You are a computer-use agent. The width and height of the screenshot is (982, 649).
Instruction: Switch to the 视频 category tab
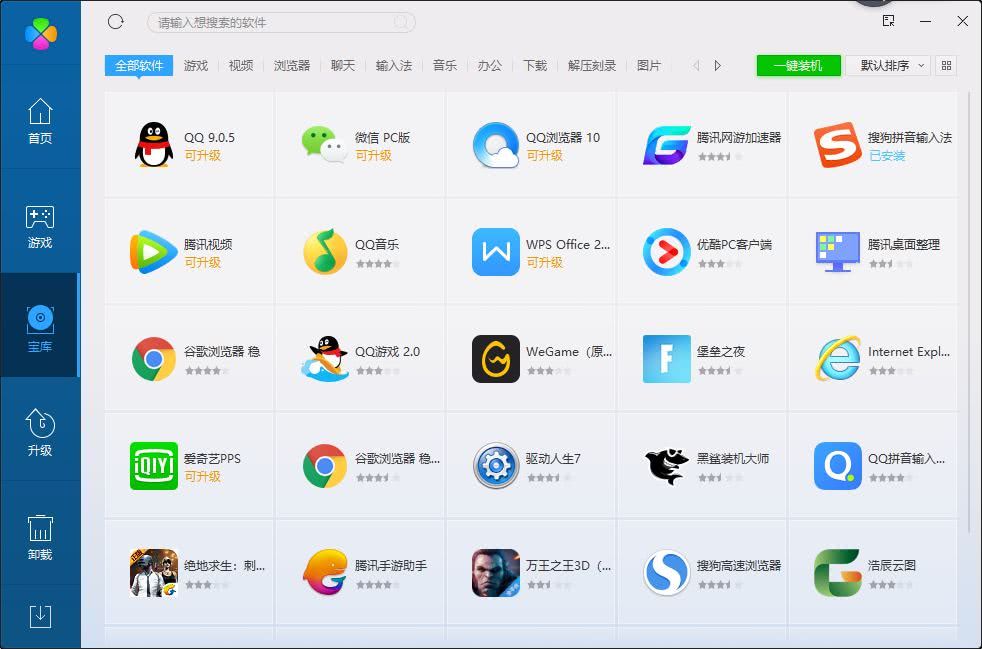241,65
